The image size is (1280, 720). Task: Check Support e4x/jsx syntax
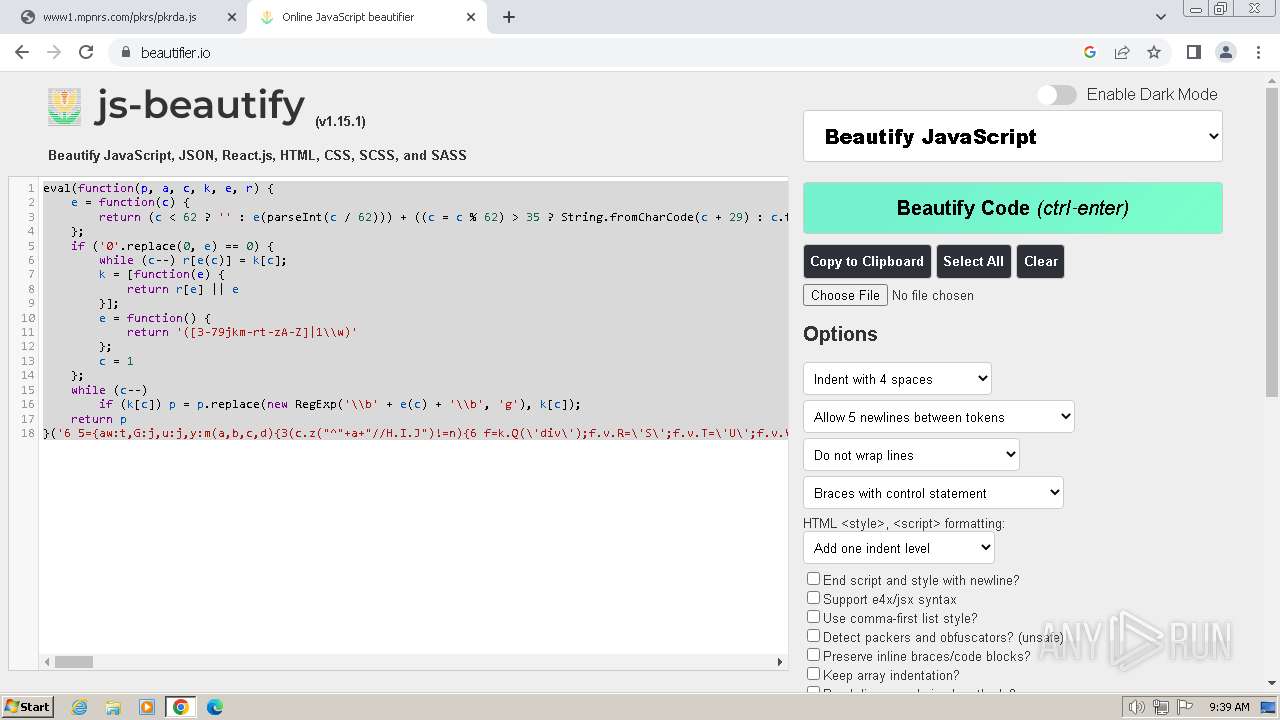[814, 598]
